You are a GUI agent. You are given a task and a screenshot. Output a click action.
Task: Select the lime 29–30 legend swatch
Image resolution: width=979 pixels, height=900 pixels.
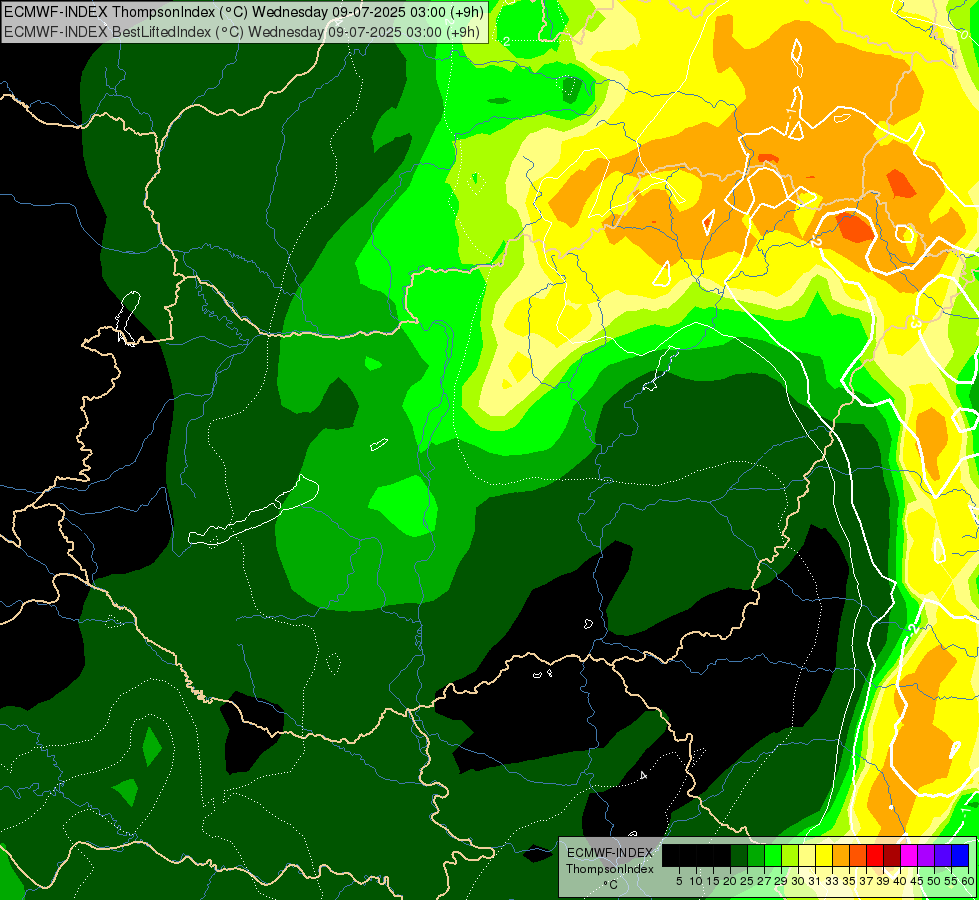coord(790,855)
